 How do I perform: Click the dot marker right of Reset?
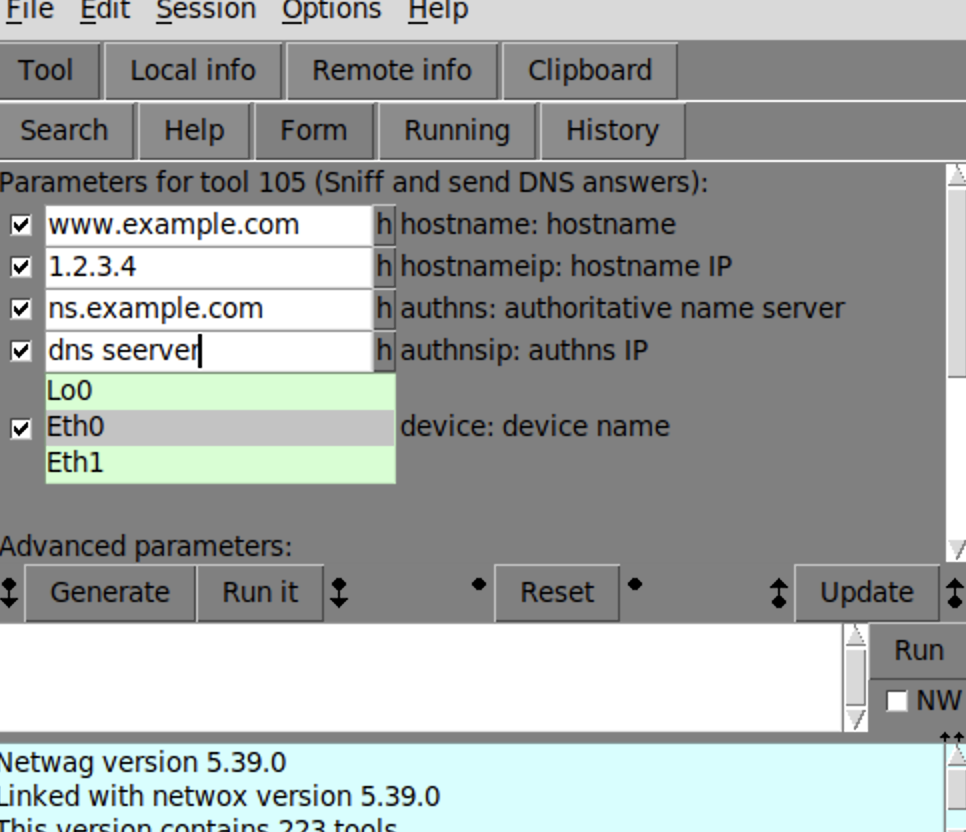click(635, 584)
